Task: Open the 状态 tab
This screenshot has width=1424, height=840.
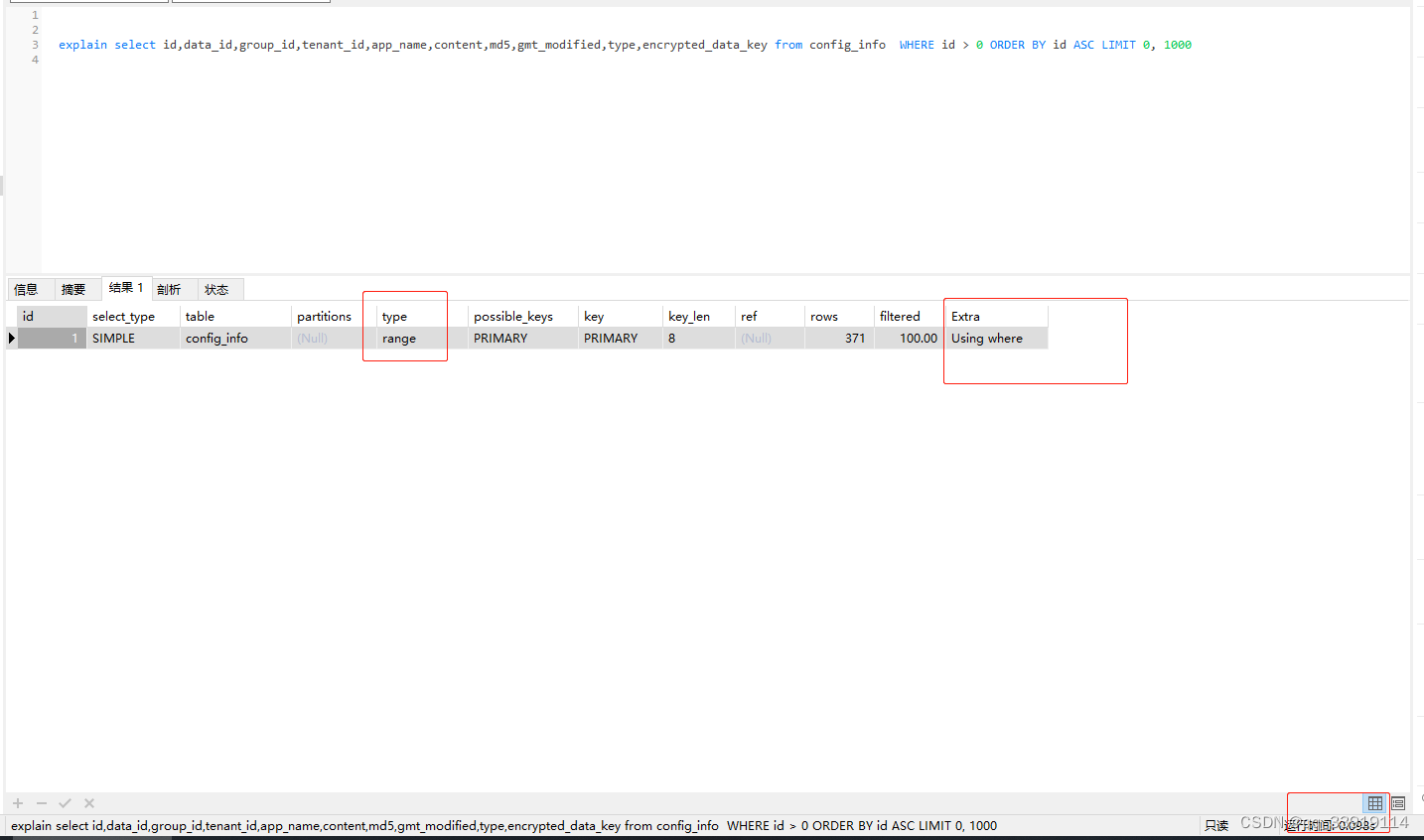Action: [218, 288]
